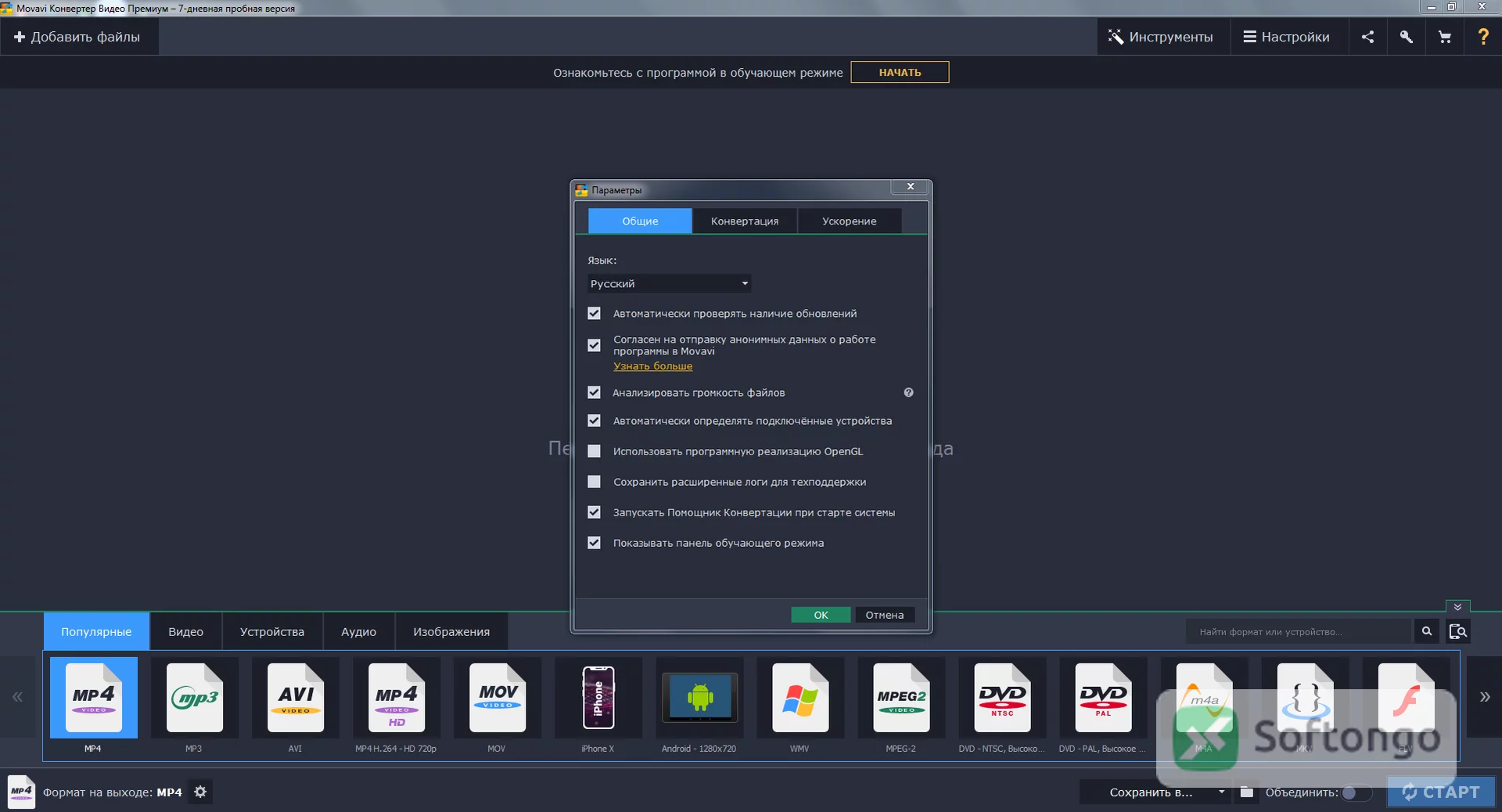Show next formats with right arrows
The height and width of the screenshot is (812, 1502).
1484,697
